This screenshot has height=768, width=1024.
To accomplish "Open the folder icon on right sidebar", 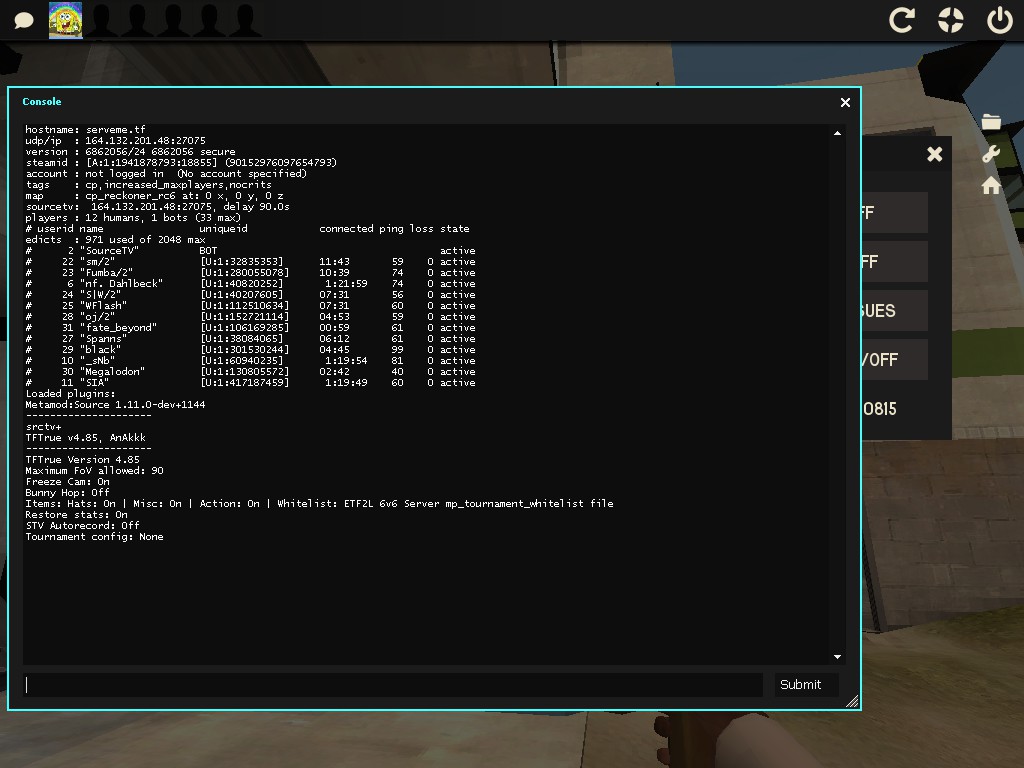I will tap(991, 122).
